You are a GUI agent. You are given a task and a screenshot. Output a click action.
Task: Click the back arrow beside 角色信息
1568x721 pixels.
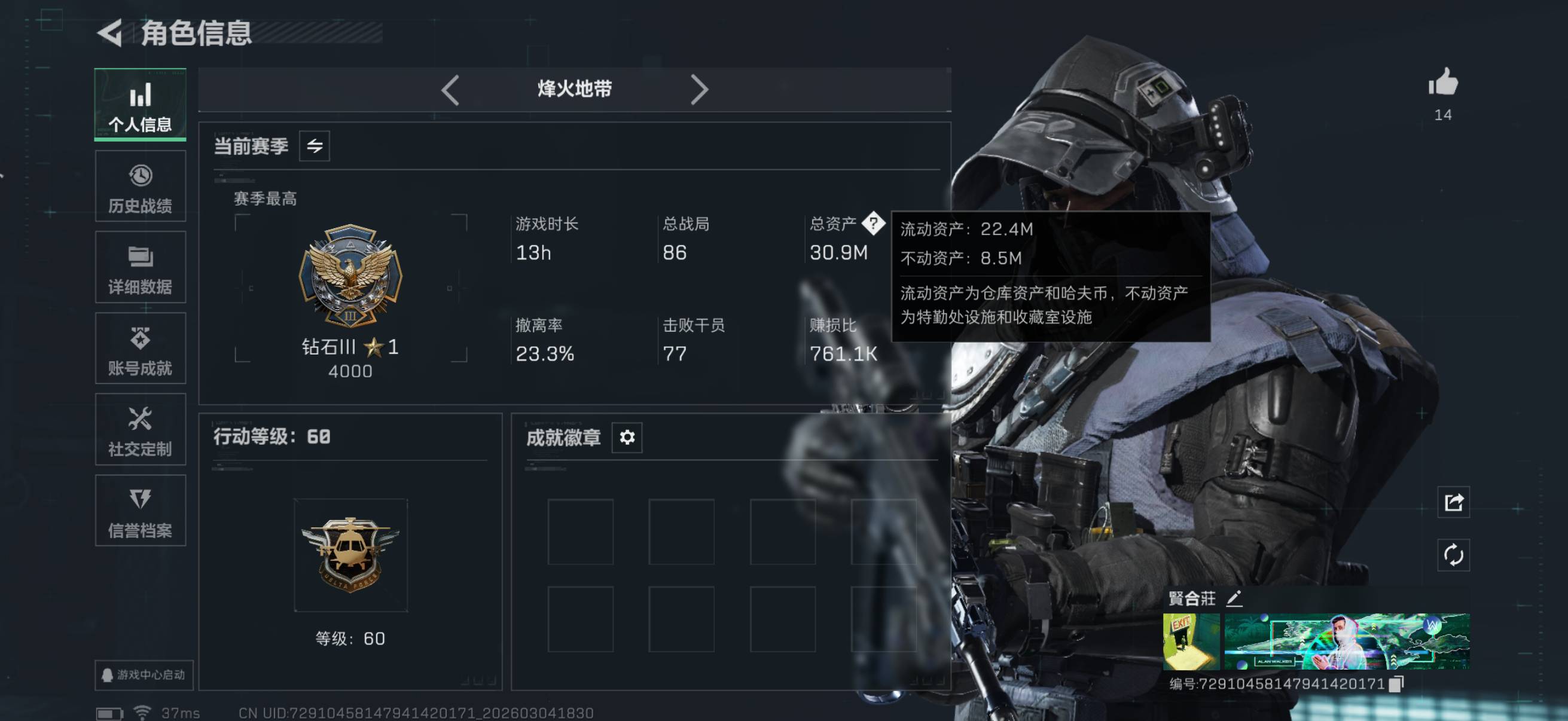(x=110, y=33)
